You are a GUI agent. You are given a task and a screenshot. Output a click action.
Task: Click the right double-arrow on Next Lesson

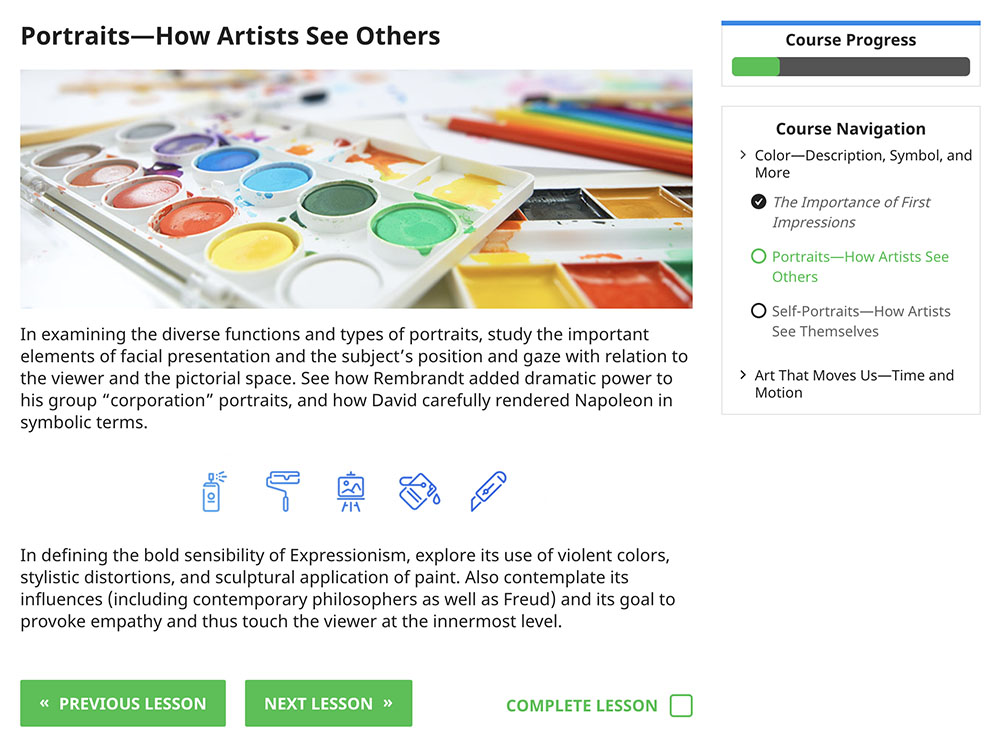[387, 704]
